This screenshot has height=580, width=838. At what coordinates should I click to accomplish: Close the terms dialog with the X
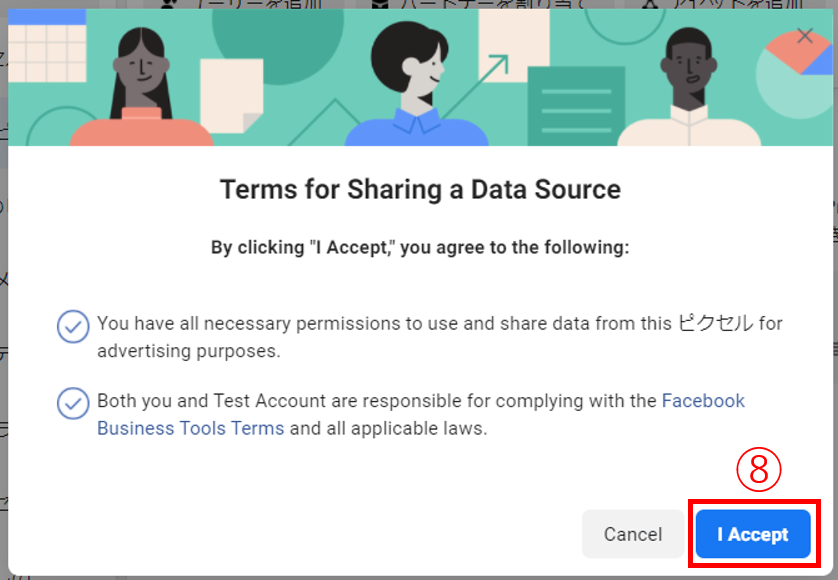[x=805, y=36]
